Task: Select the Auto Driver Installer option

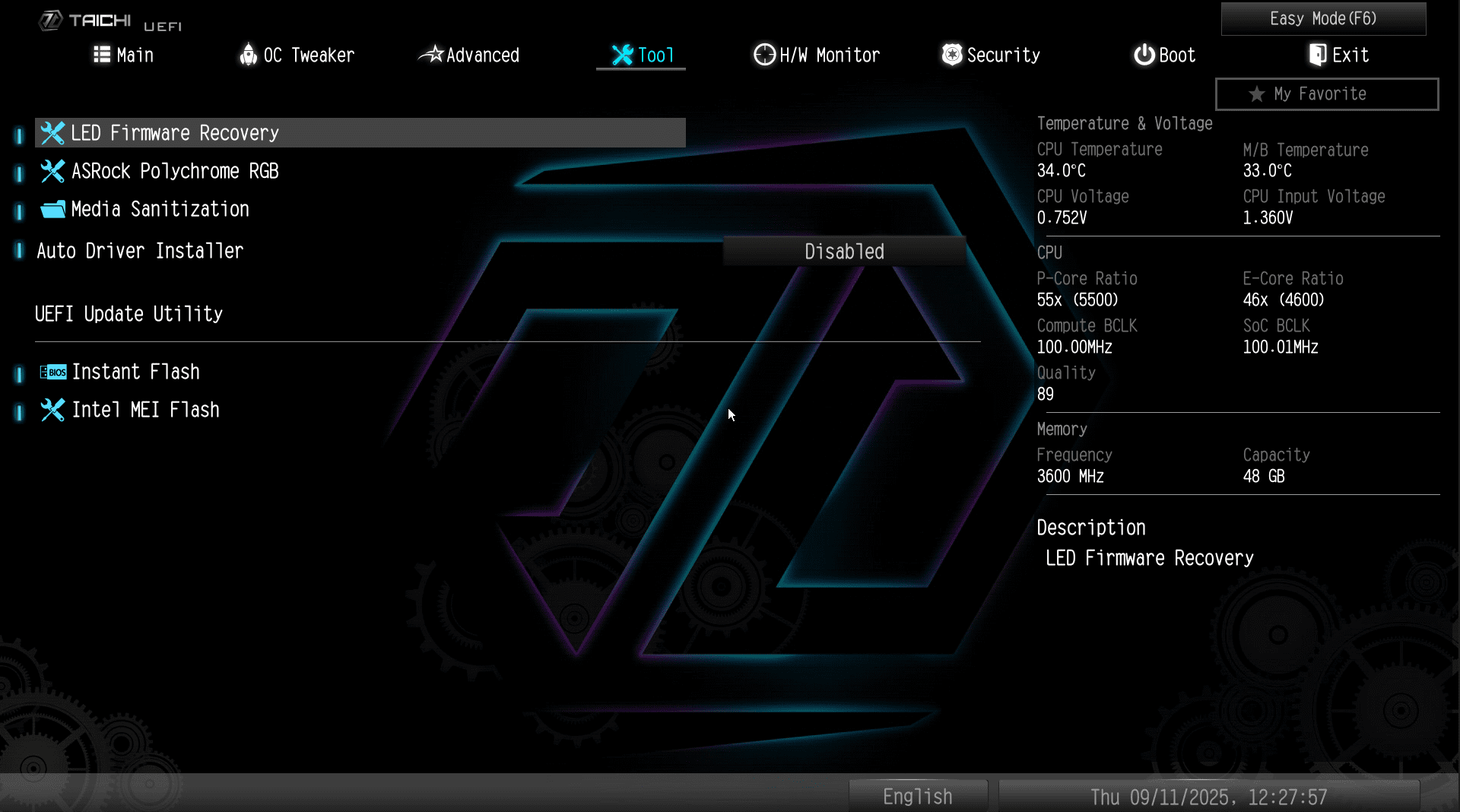Action: (x=140, y=251)
